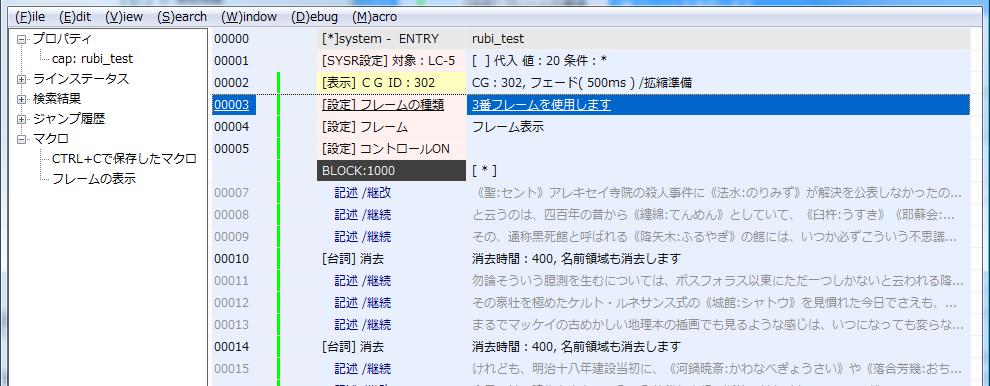Click text starting 勿論そういう臆測を生む
Screen dimensions: 990x386
point(717,280)
